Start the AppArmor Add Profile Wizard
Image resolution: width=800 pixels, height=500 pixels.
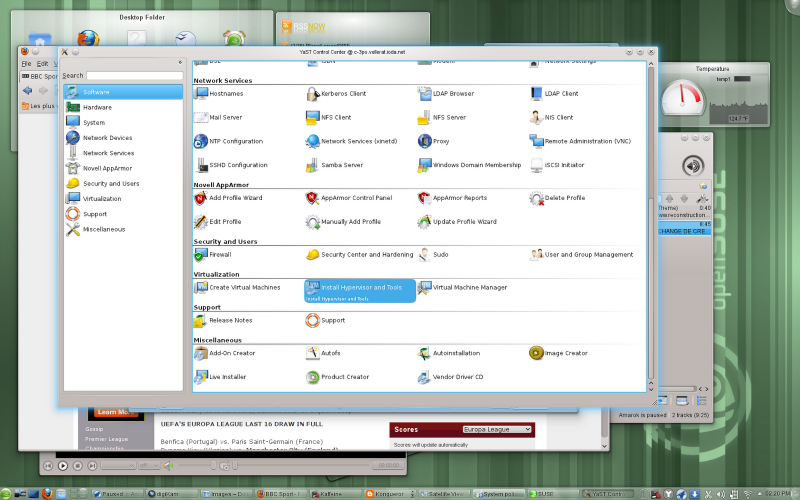pos(228,198)
